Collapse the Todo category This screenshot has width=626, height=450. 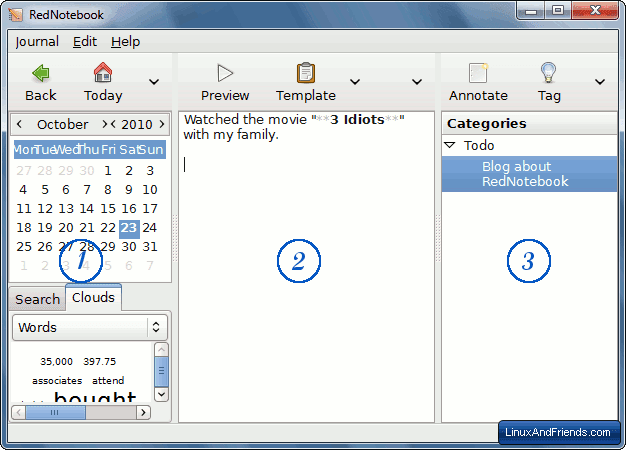point(450,145)
